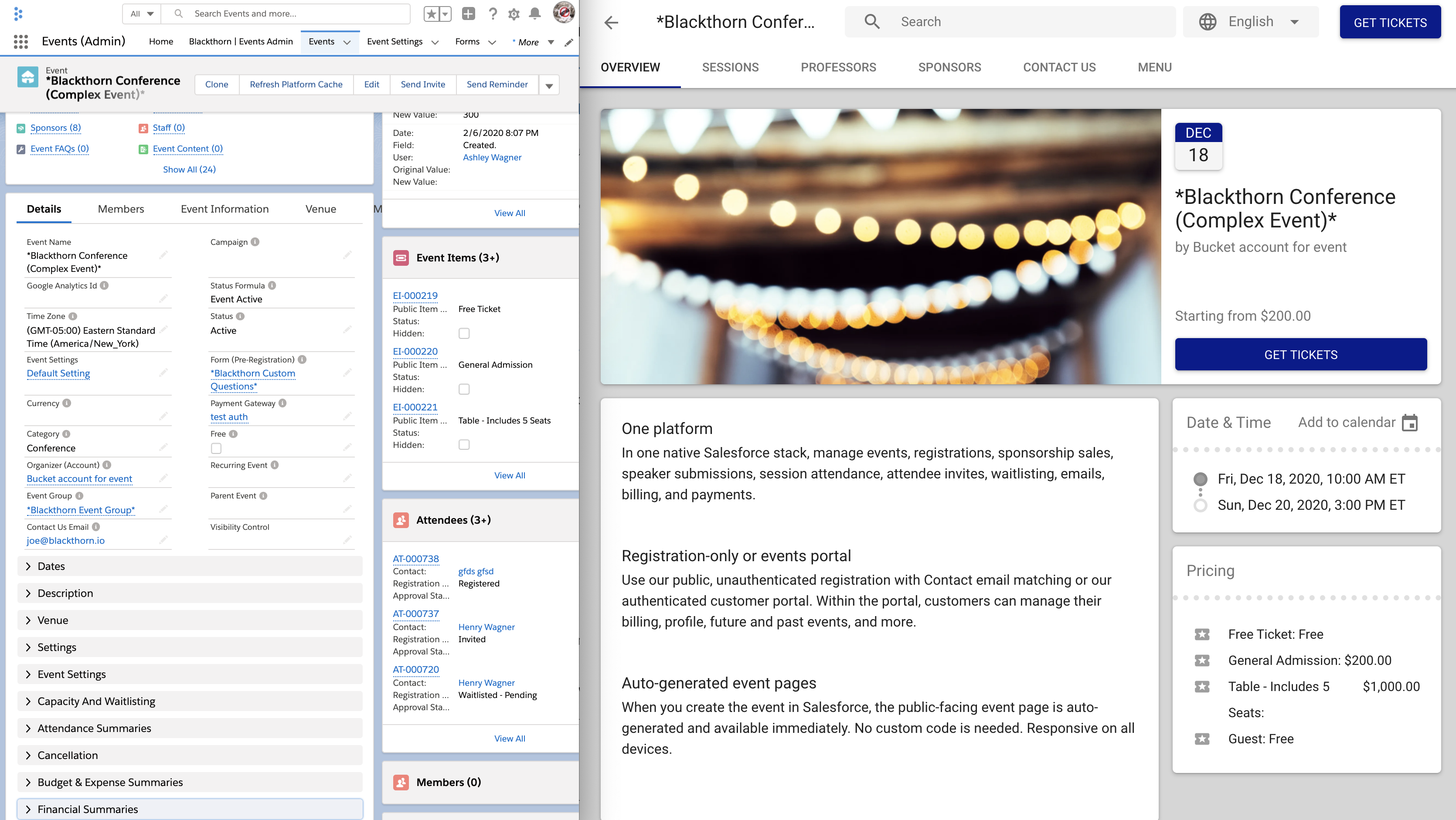This screenshot has height=820, width=1456.
Task: Switch to the Event Information tab
Action: pos(225,209)
